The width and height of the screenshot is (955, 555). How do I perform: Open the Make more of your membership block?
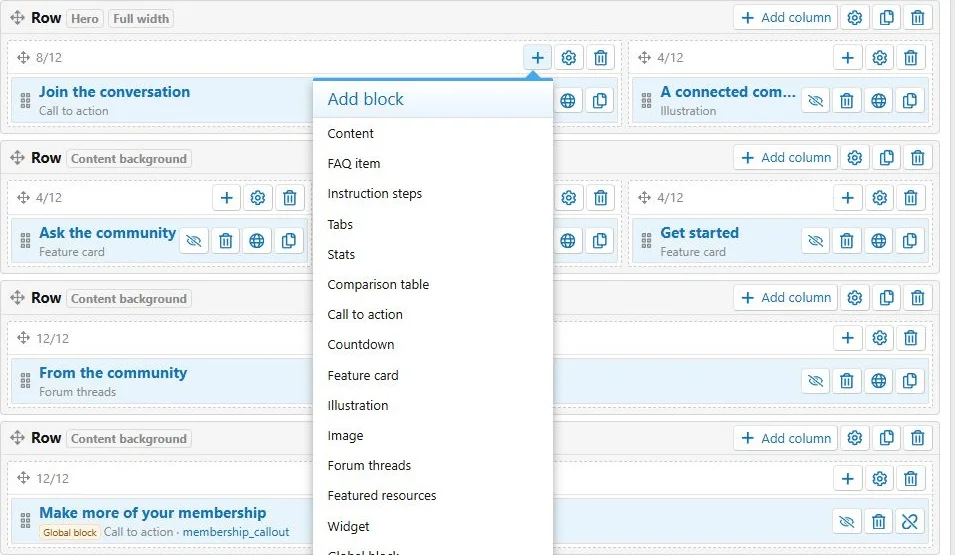click(x=153, y=513)
